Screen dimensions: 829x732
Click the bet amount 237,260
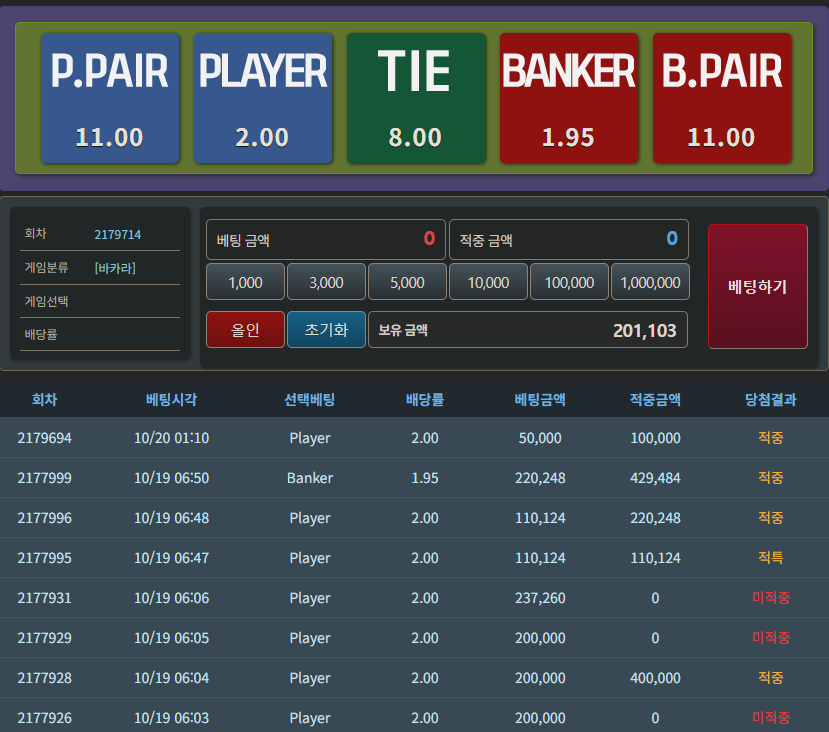coord(540,598)
